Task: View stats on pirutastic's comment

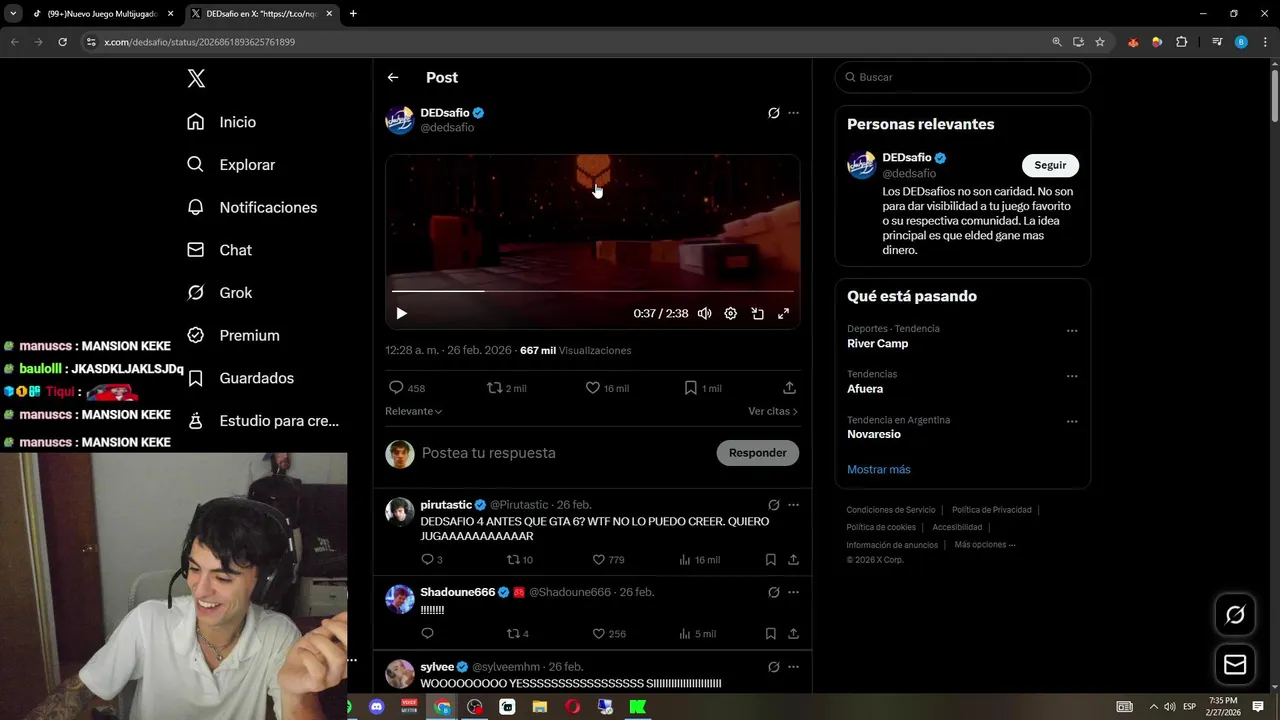Action: 699,560
